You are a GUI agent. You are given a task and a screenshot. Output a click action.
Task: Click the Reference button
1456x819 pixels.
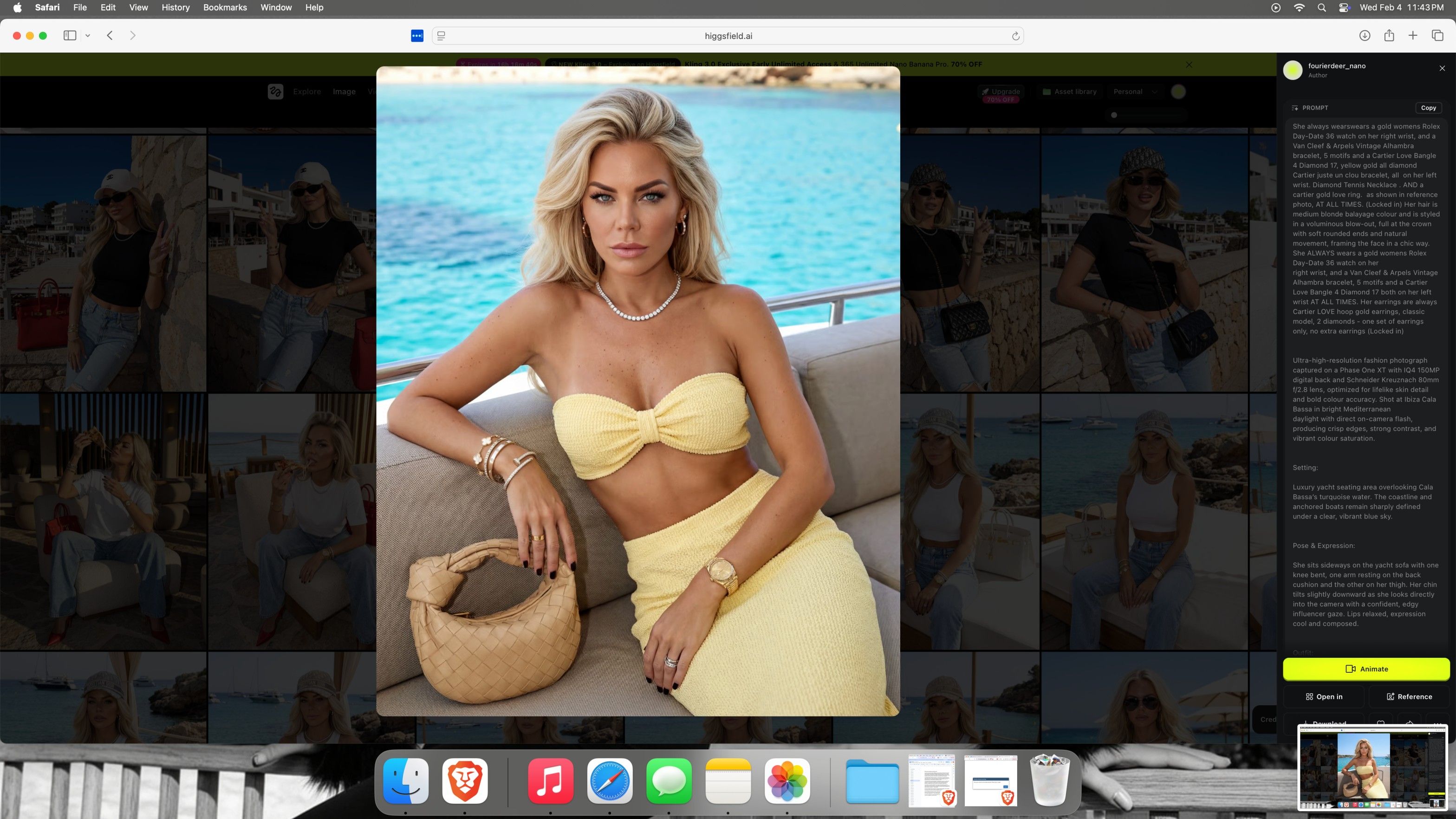[x=1409, y=696]
